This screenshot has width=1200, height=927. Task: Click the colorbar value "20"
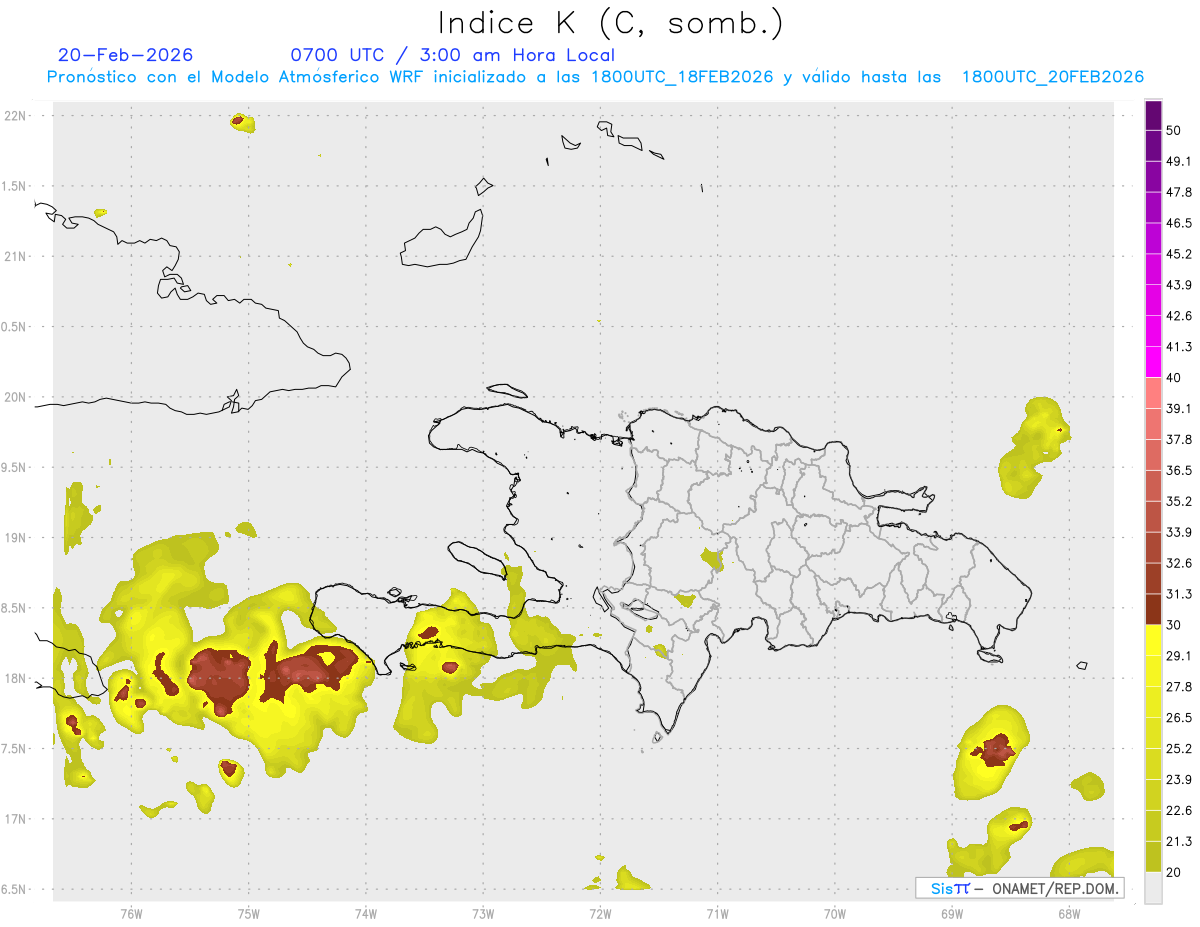point(1174,873)
